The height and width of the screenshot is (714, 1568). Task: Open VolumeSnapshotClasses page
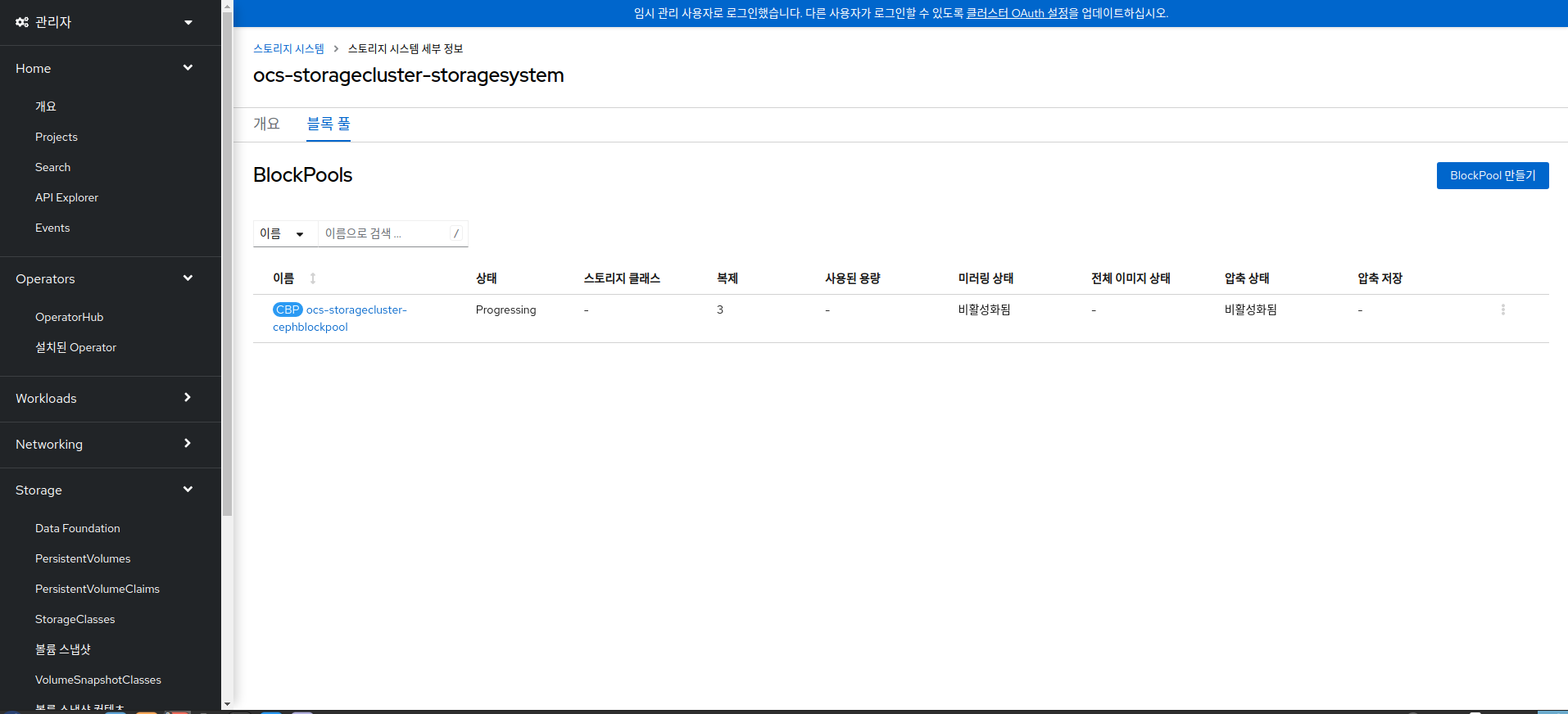point(98,680)
